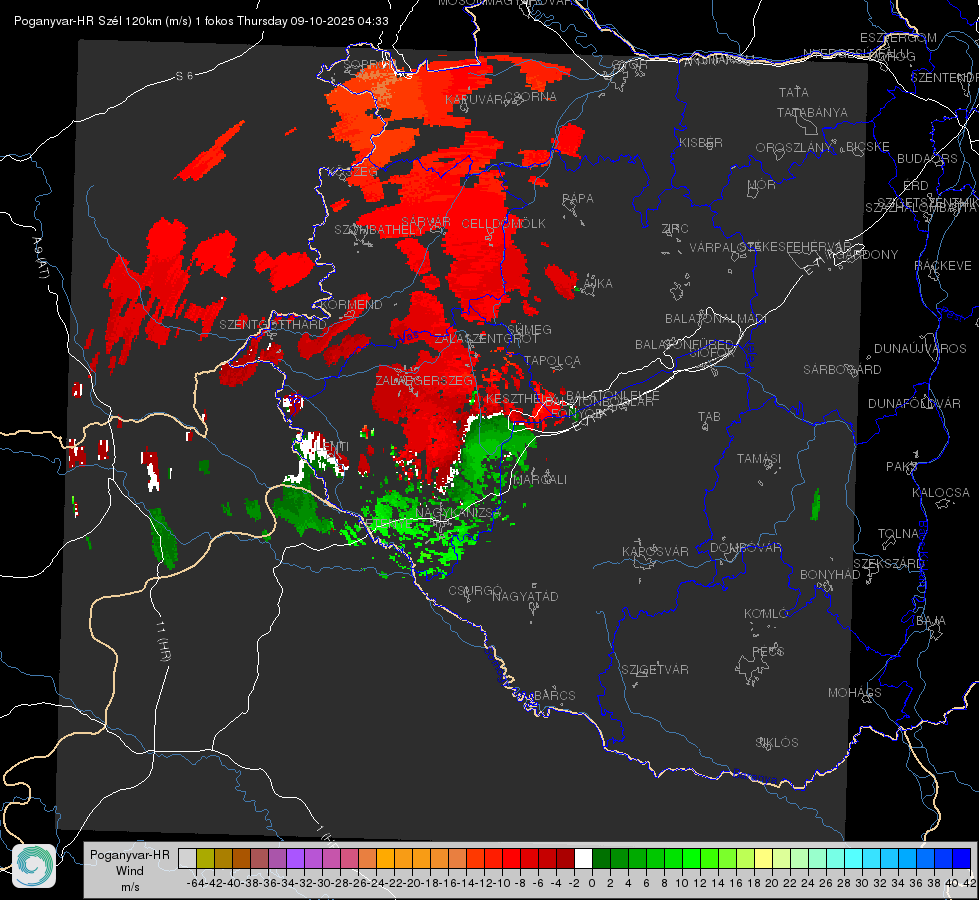This screenshot has width=979, height=900.
Task: Select the white swatch in the wind legend
Action: 583,858
